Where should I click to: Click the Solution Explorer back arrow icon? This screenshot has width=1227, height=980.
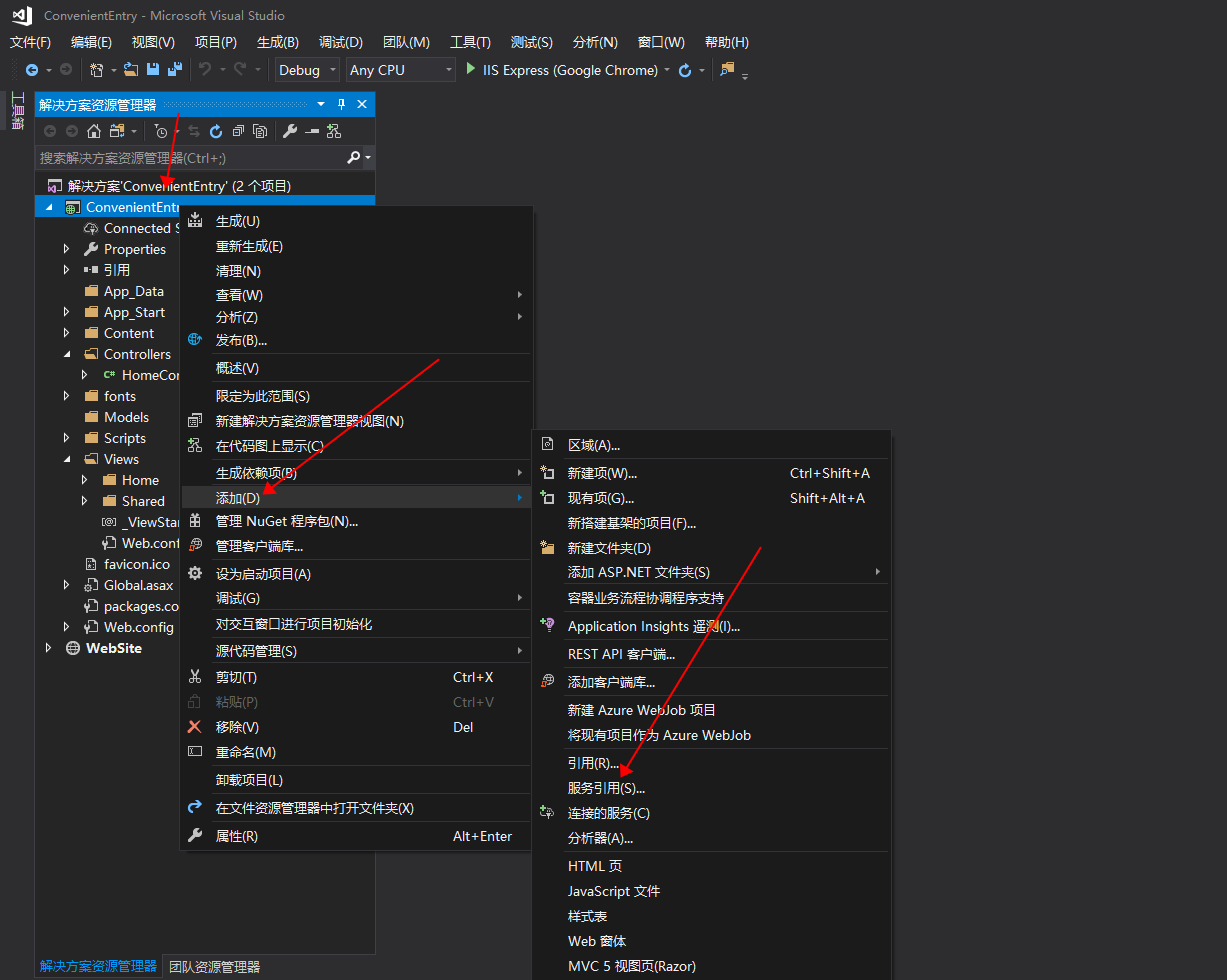click(x=50, y=131)
